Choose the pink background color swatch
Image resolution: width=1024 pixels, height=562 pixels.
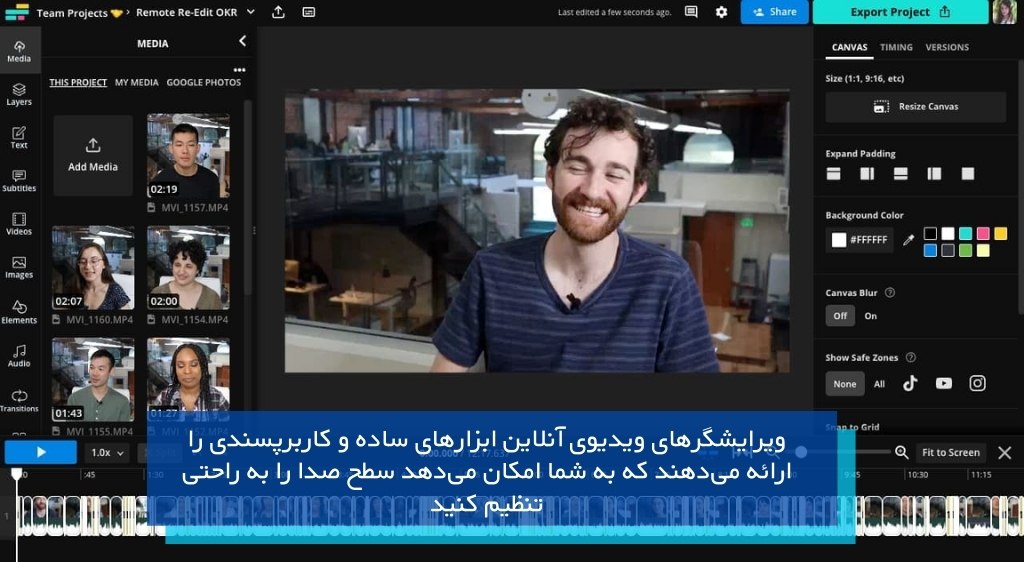[x=983, y=233]
